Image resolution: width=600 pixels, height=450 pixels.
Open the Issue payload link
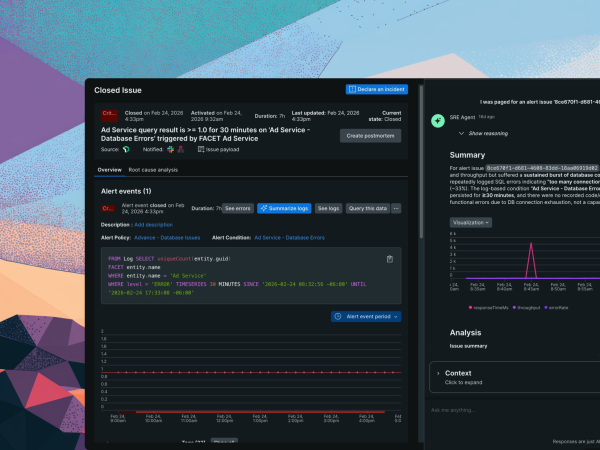[218, 150]
